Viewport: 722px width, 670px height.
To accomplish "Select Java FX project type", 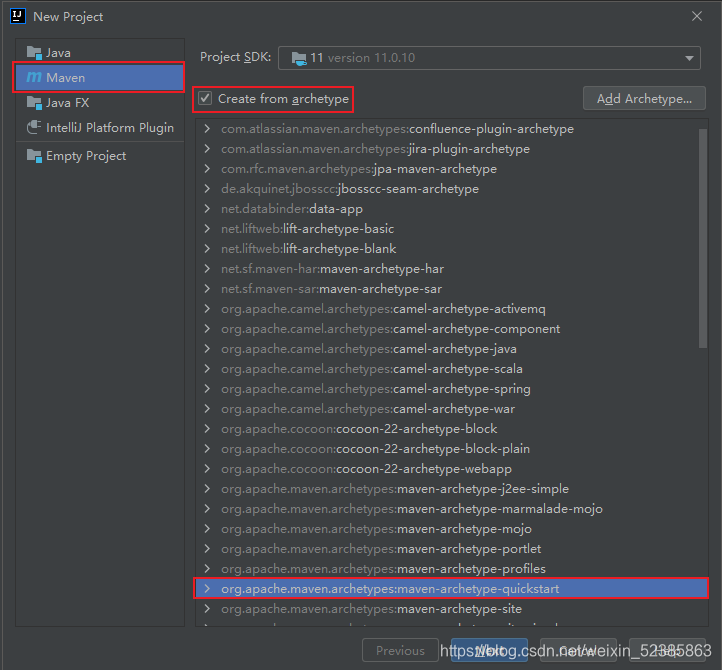I will (x=100, y=103).
